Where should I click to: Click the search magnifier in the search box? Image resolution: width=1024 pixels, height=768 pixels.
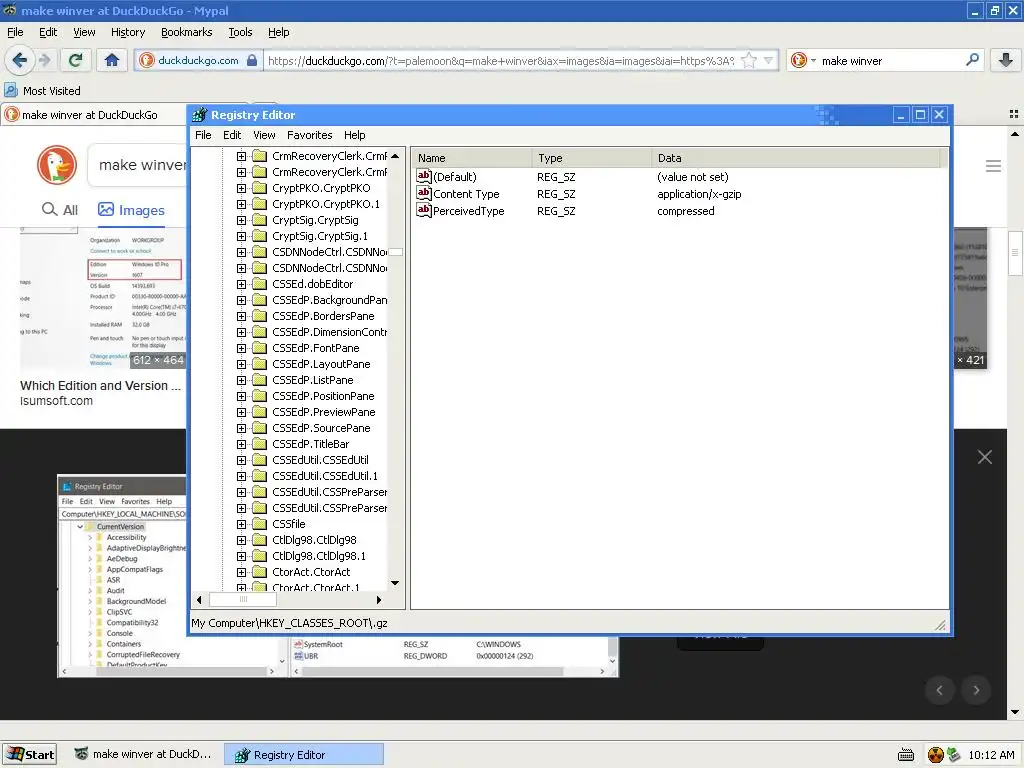coord(972,61)
